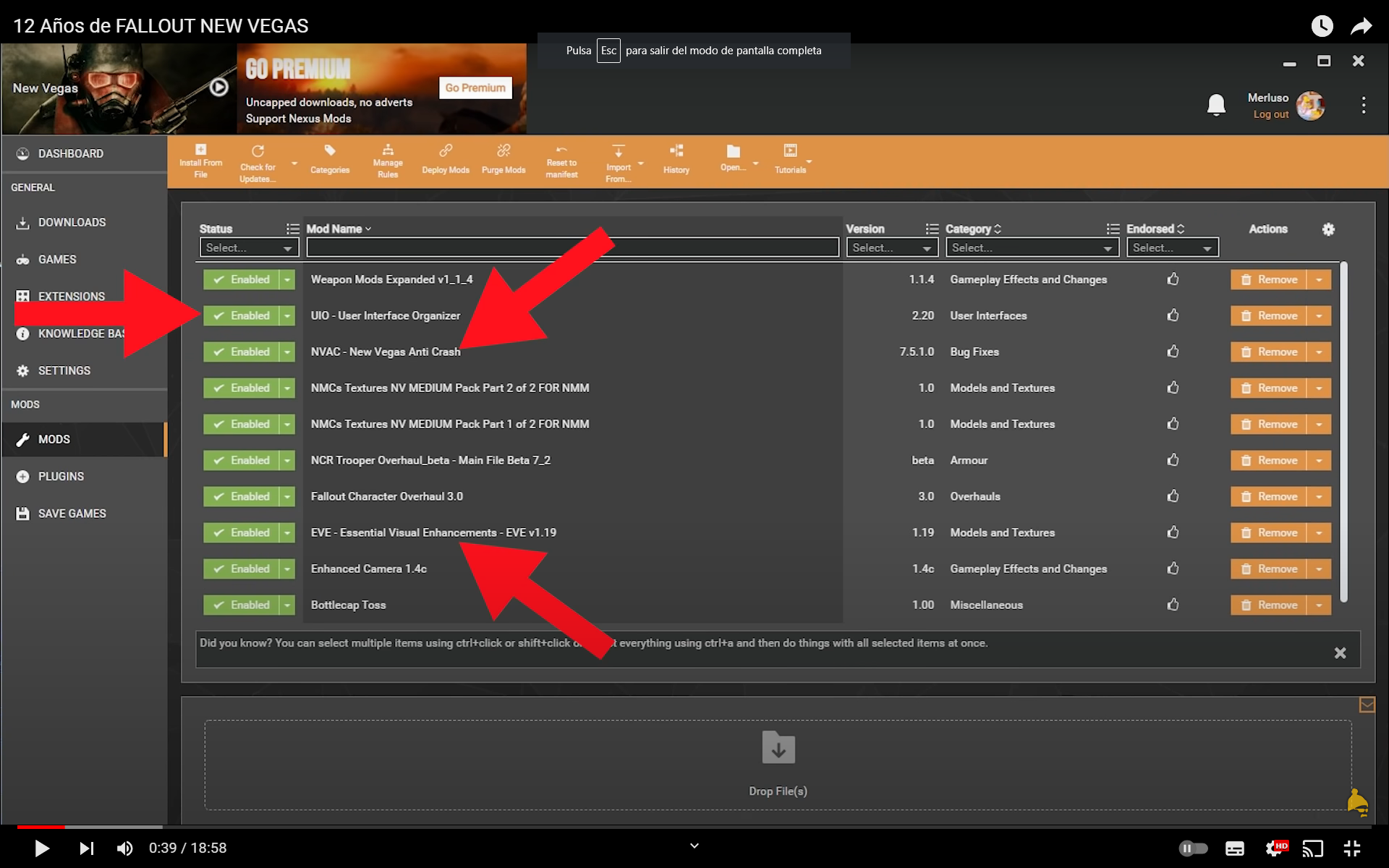Toggle YouTube autoplay switch

[1193, 848]
